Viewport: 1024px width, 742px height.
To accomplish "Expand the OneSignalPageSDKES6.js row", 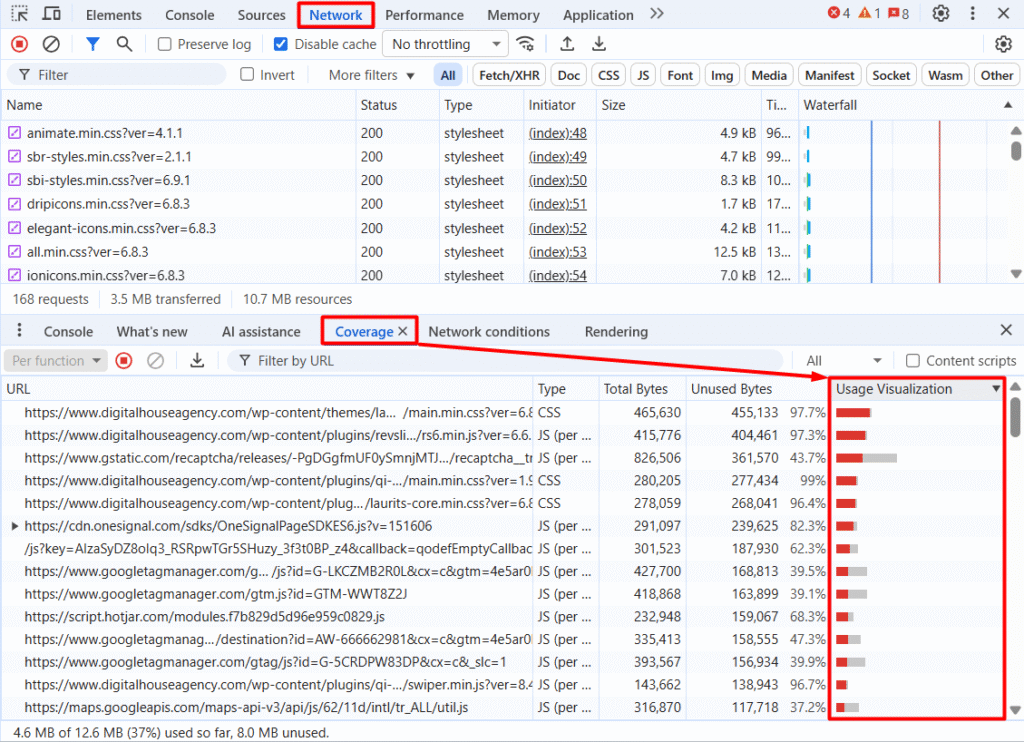I will coord(14,526).
